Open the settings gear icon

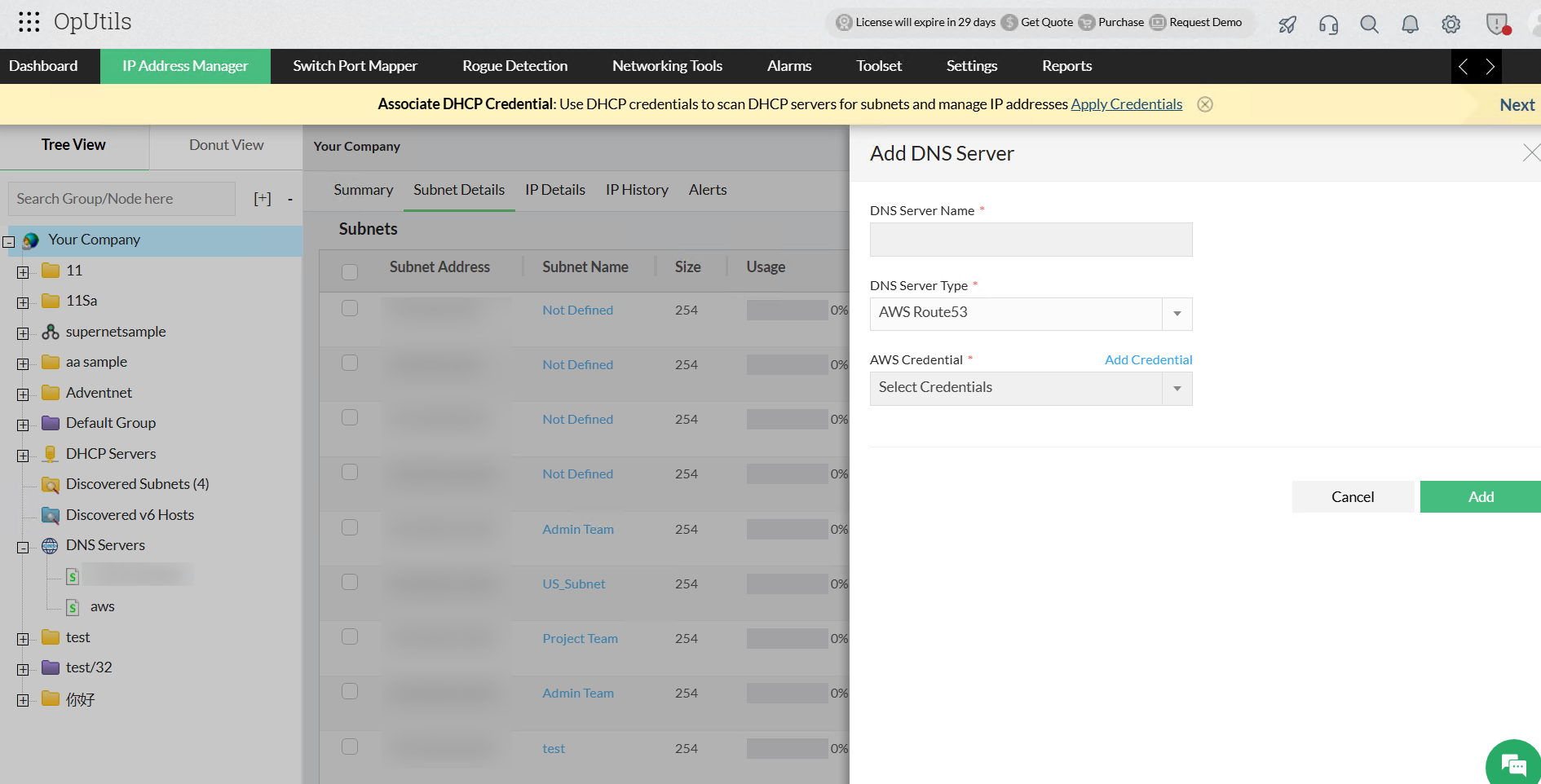pos(1450,24)
